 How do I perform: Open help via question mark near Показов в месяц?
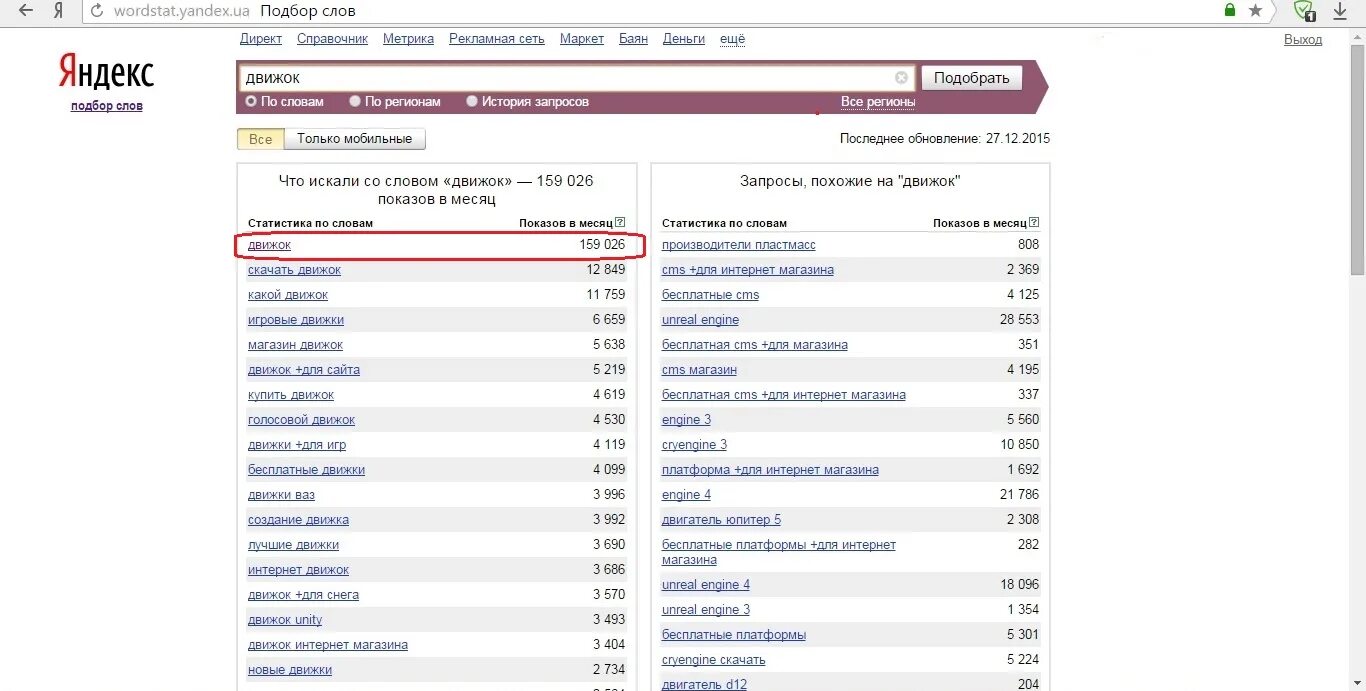pos(620,221)
